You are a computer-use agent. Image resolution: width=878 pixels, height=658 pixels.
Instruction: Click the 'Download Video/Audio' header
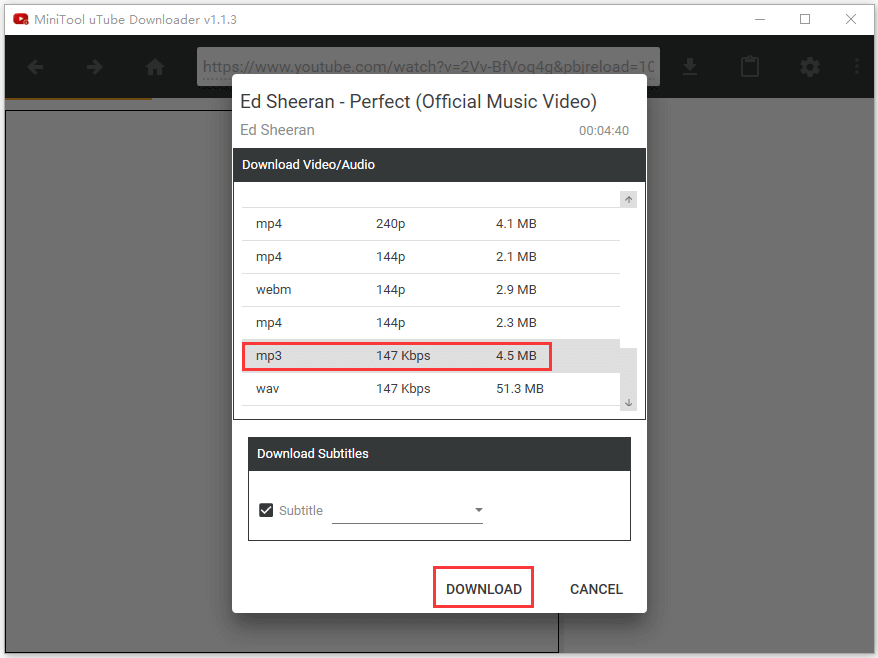point(440,165)
